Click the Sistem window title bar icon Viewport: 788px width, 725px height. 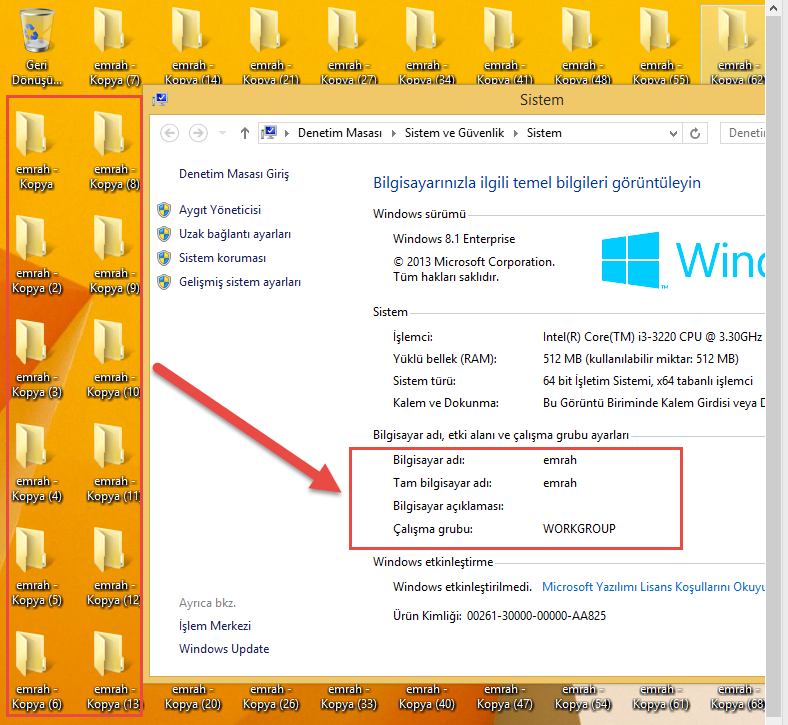[160, 99]
